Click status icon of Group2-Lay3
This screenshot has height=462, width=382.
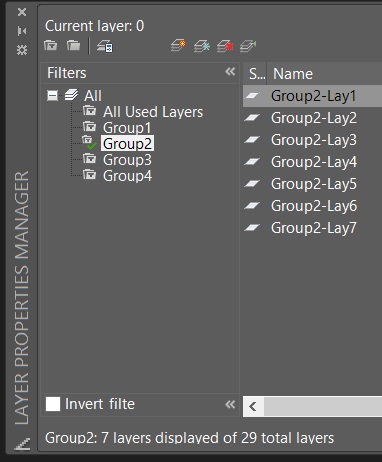point(252,140)
